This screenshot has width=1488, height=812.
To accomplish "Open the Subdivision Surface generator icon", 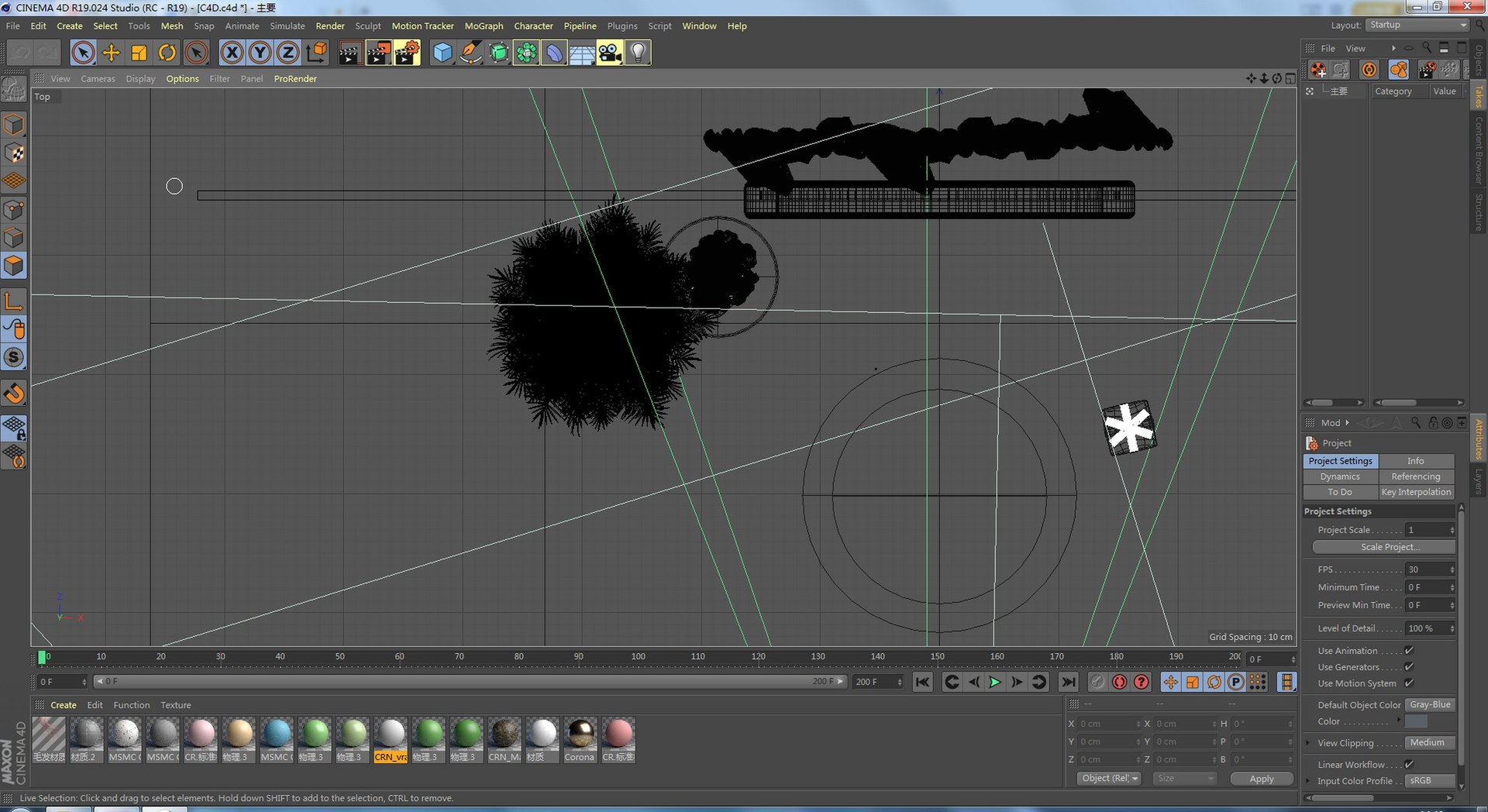I will [x=498, y=53].
